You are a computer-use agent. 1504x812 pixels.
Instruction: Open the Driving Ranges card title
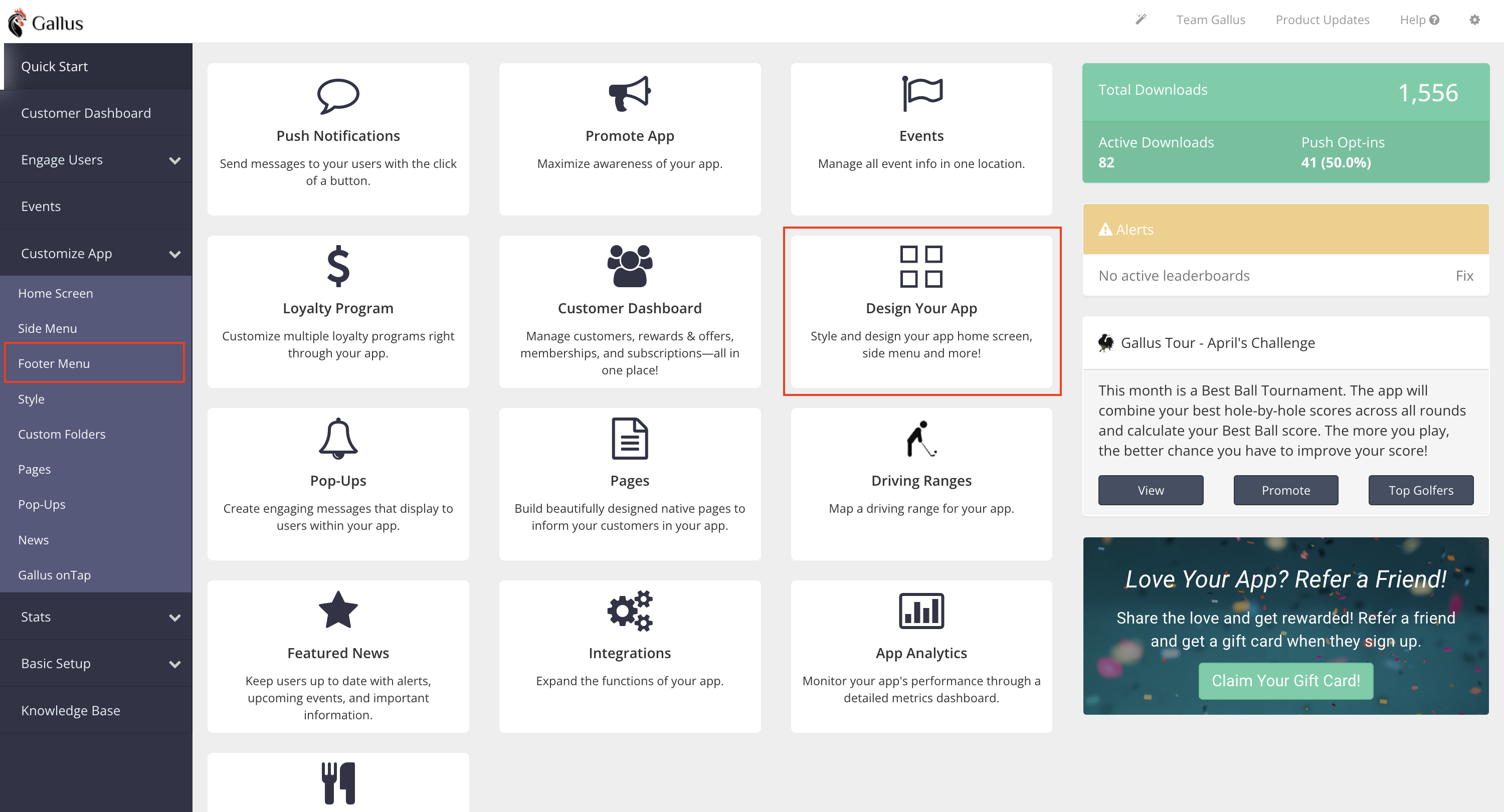point(921,480)
